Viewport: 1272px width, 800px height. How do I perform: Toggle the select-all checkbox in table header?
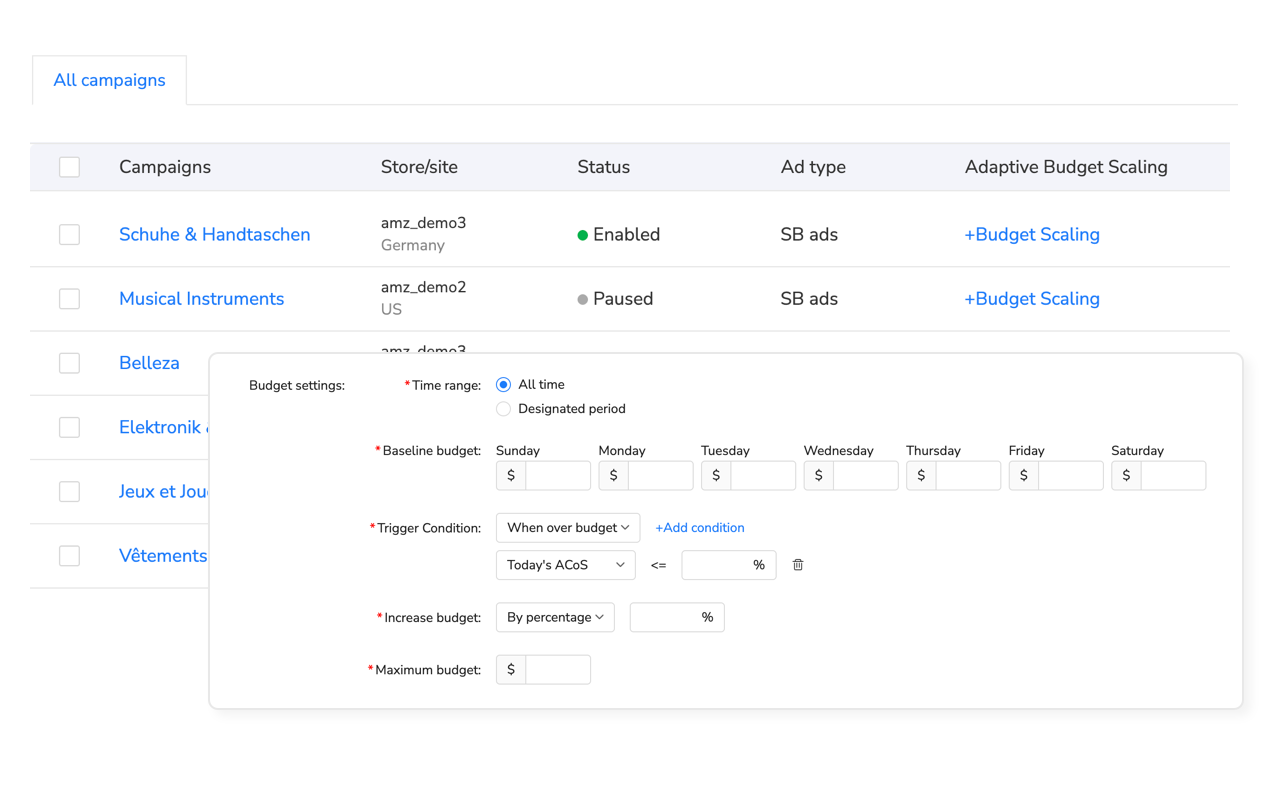click(x=69, y=167)
